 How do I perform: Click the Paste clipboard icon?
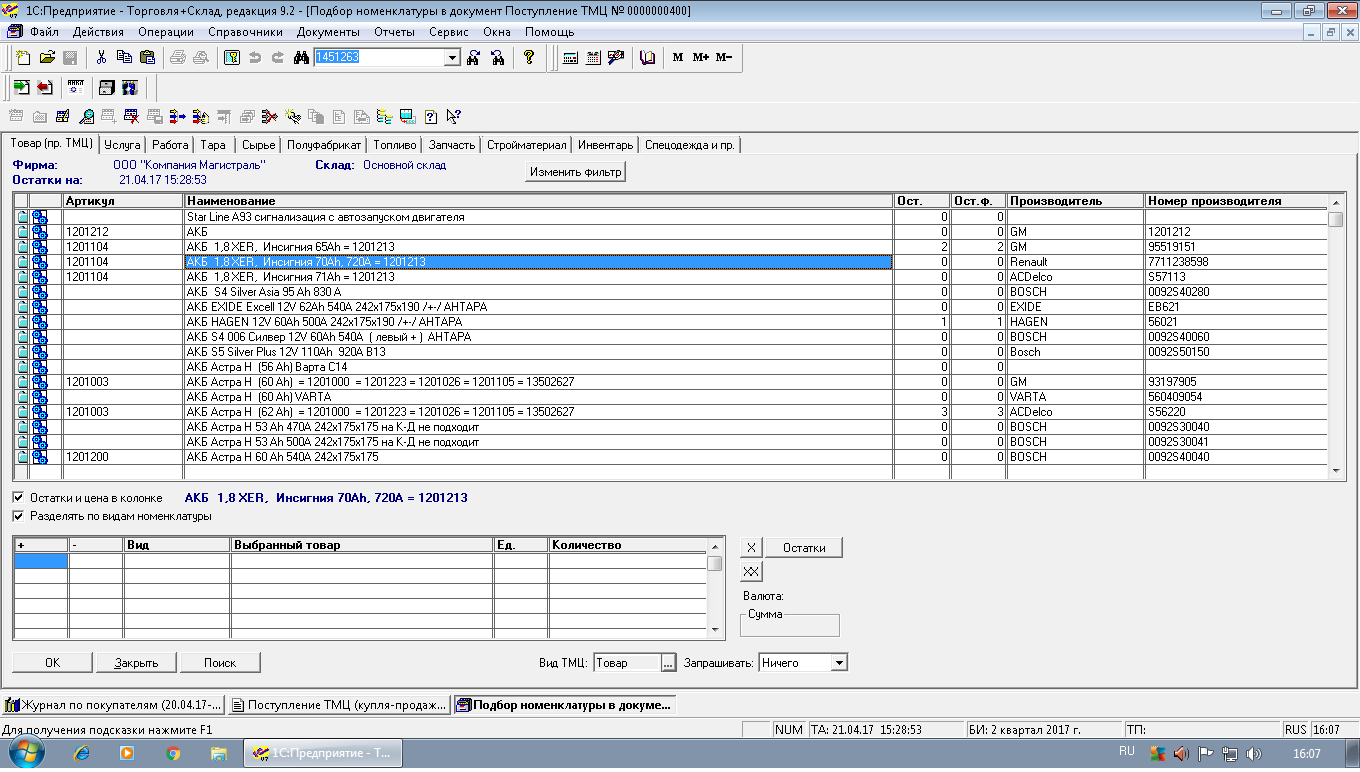(x=147, y=58)
